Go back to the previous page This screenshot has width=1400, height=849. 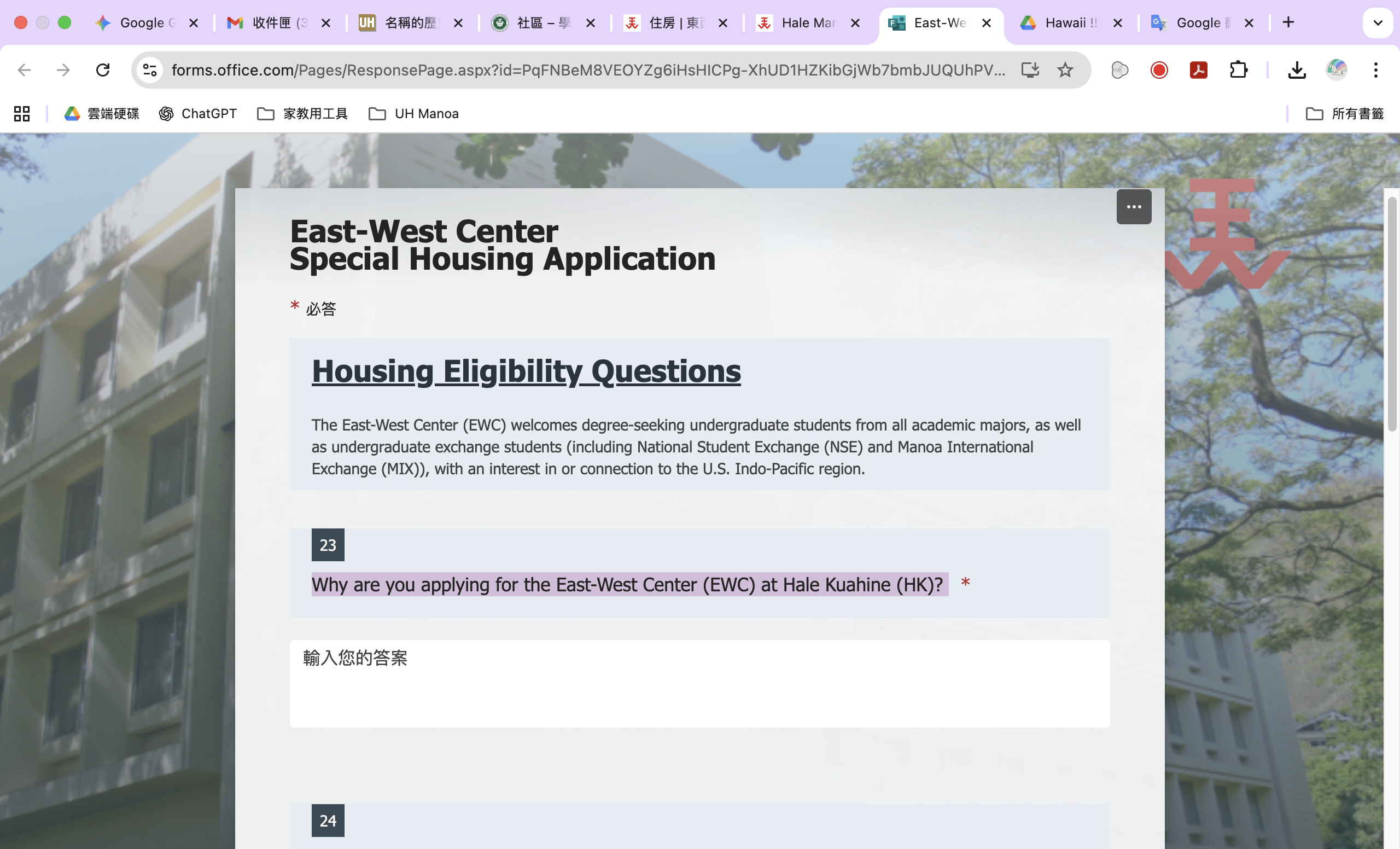click(24, 71)
